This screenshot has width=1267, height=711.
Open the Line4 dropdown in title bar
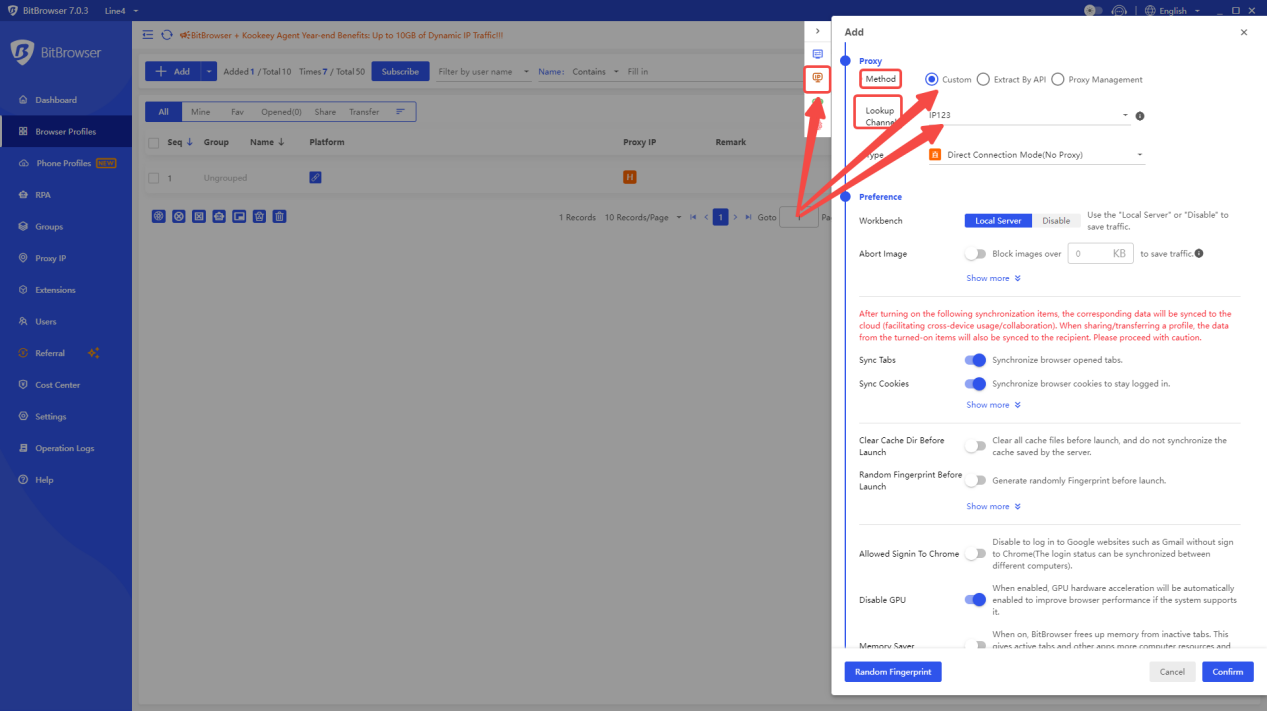122,11
